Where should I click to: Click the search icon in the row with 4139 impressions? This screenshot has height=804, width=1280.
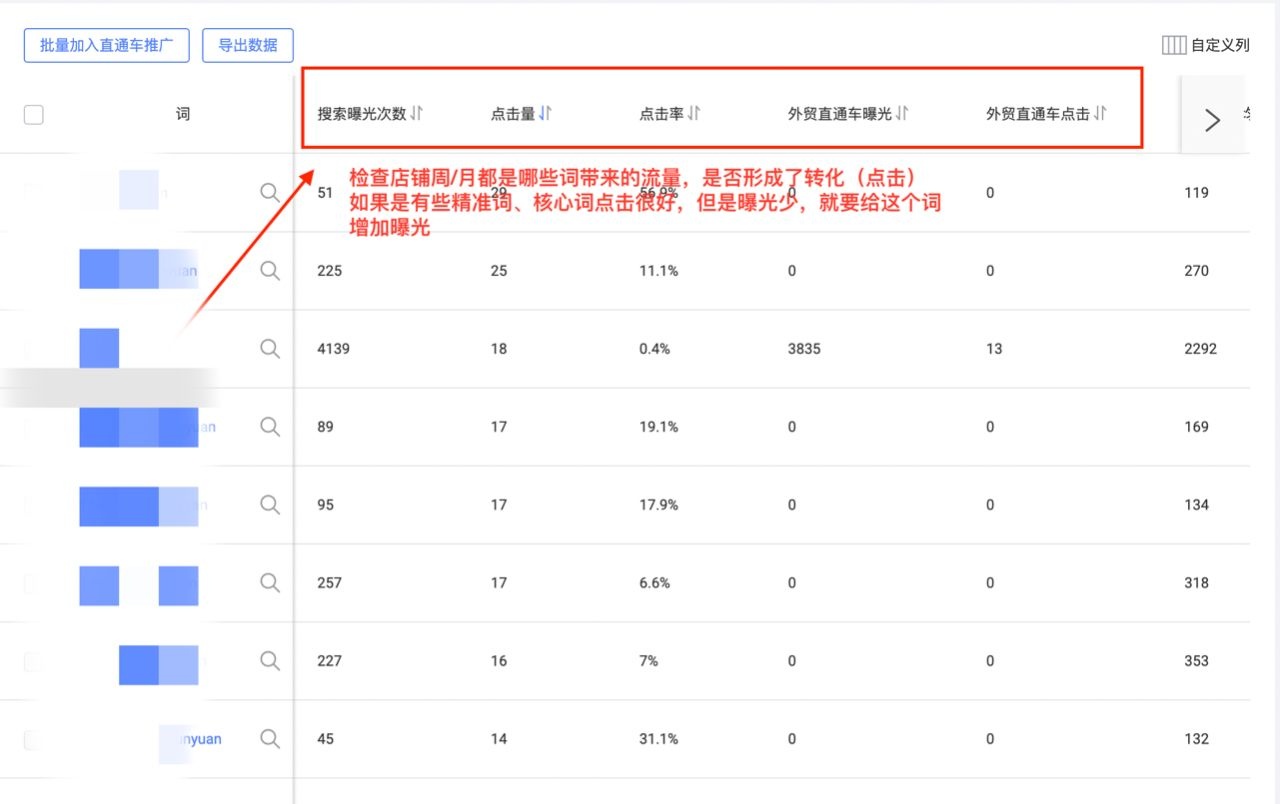[x=270, y=349]
